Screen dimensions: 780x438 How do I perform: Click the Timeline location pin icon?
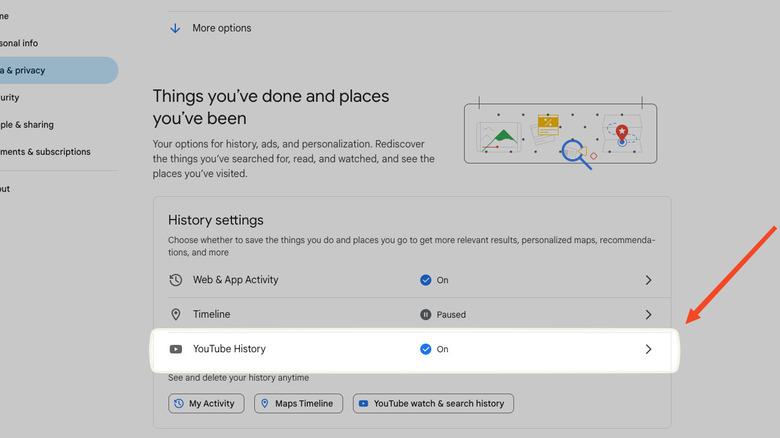[176, 314]
